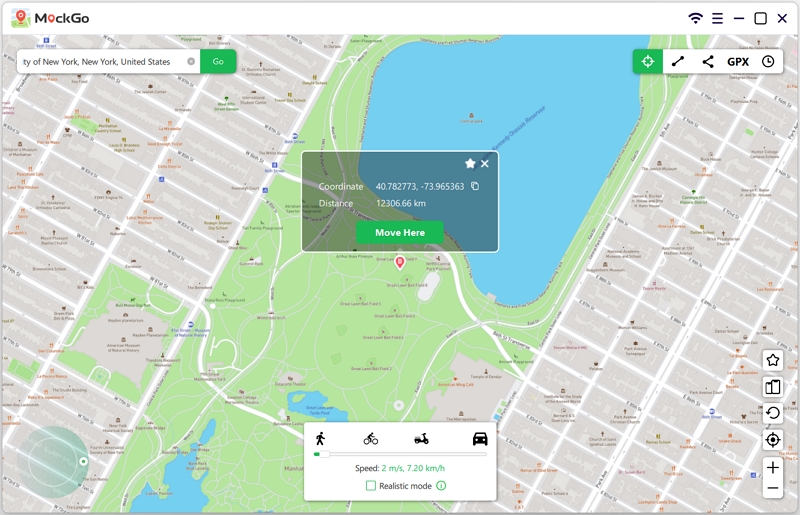The height and width of the screenshot is (515, 800).
Task: Click the green Go button
Action: 218,61
